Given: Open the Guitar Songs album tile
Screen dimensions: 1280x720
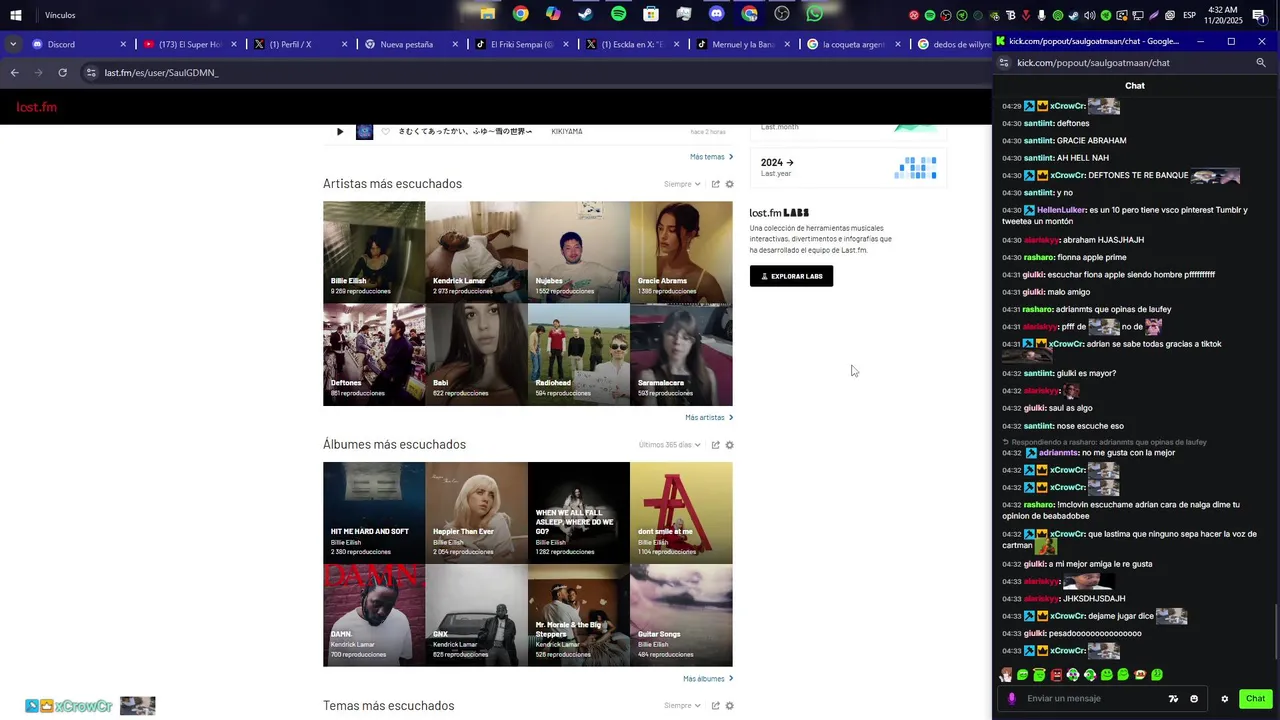Looking at the screenshot, I should pos(681,615).
